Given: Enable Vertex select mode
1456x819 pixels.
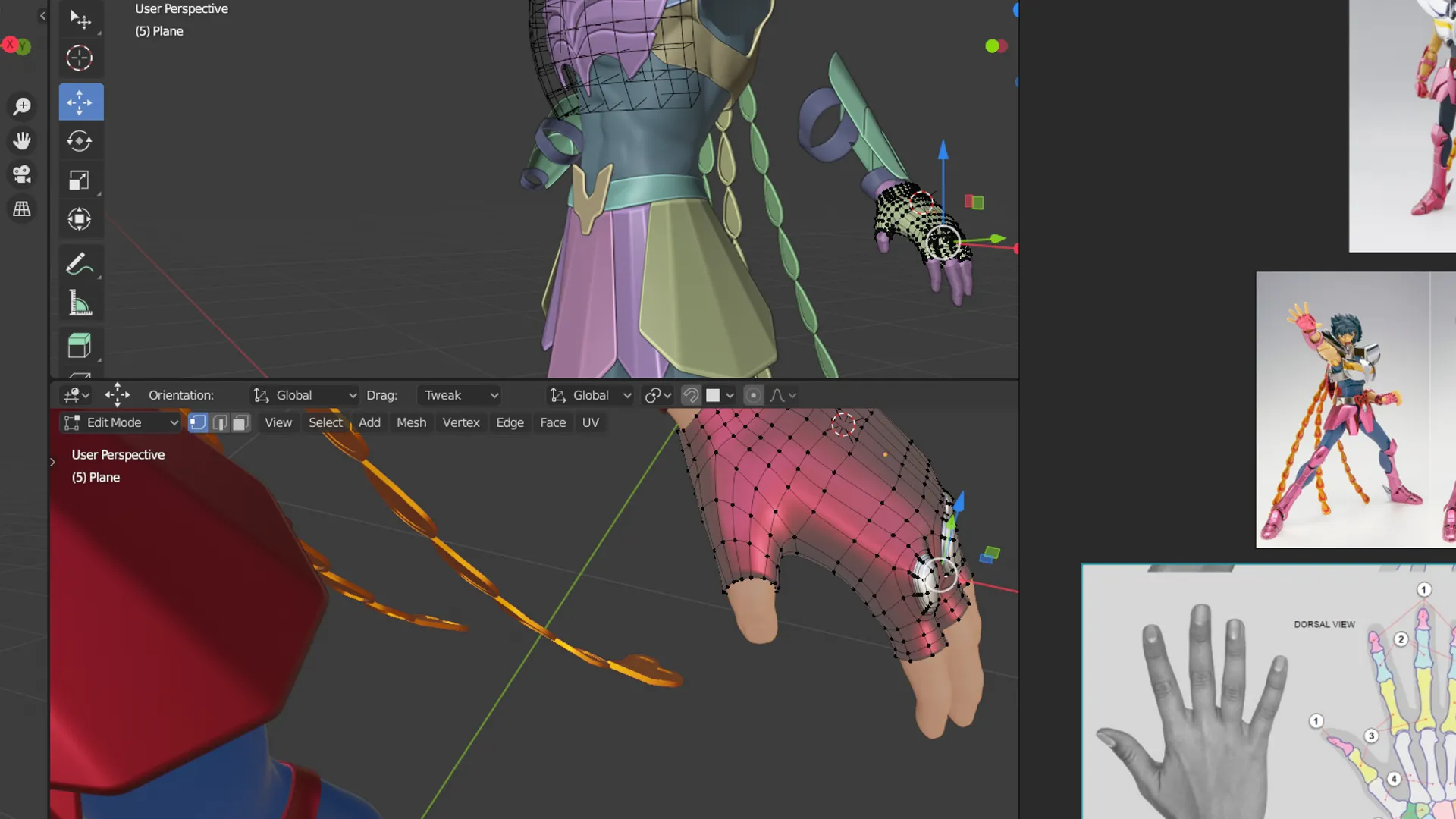Looking at the screenshot, I should point(198,422).
